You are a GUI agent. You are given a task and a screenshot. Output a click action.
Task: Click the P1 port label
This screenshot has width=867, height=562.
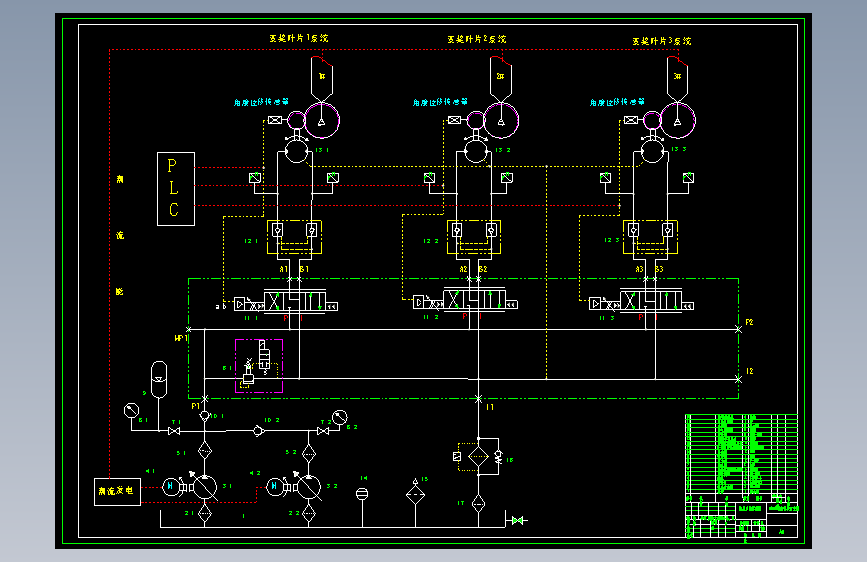click(195, 406)
